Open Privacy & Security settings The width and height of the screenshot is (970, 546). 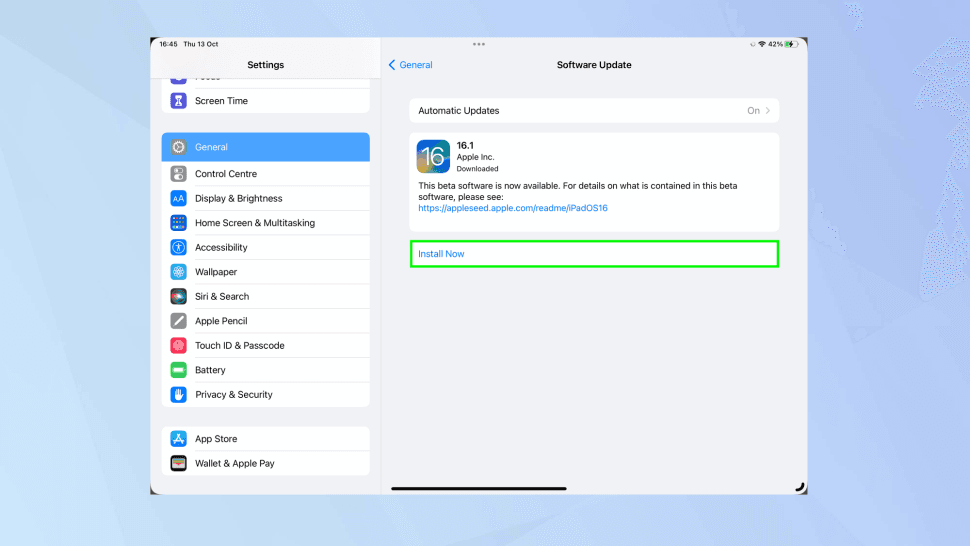coord(265,395)
